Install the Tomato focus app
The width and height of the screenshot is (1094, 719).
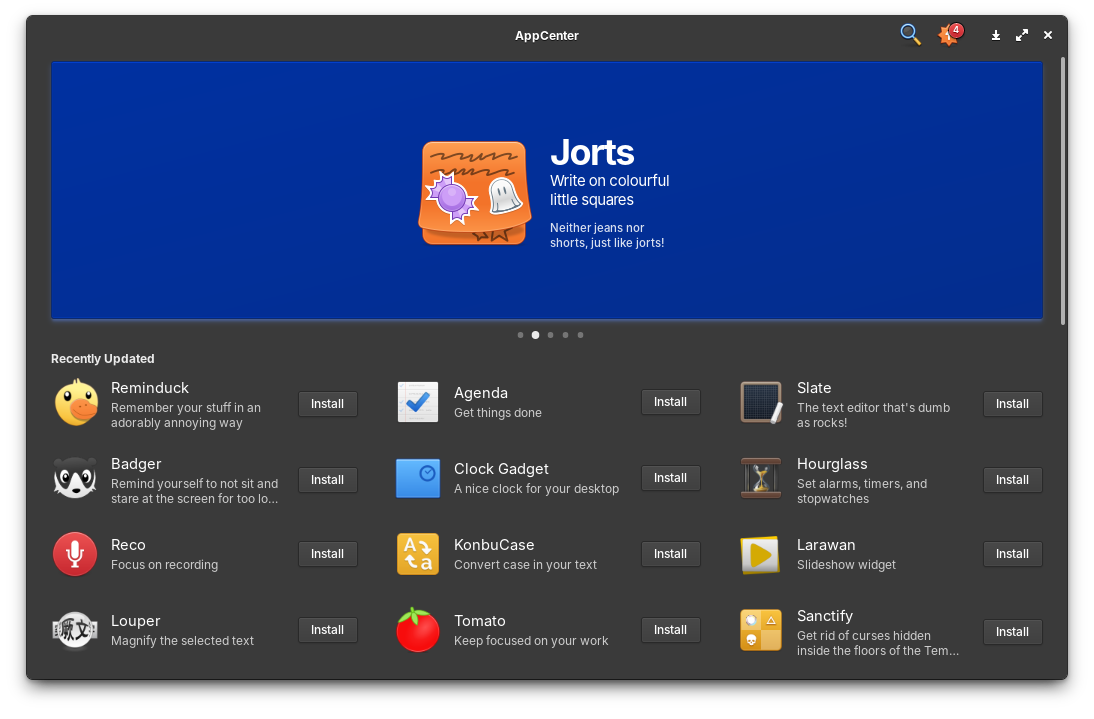pos(670,629)
